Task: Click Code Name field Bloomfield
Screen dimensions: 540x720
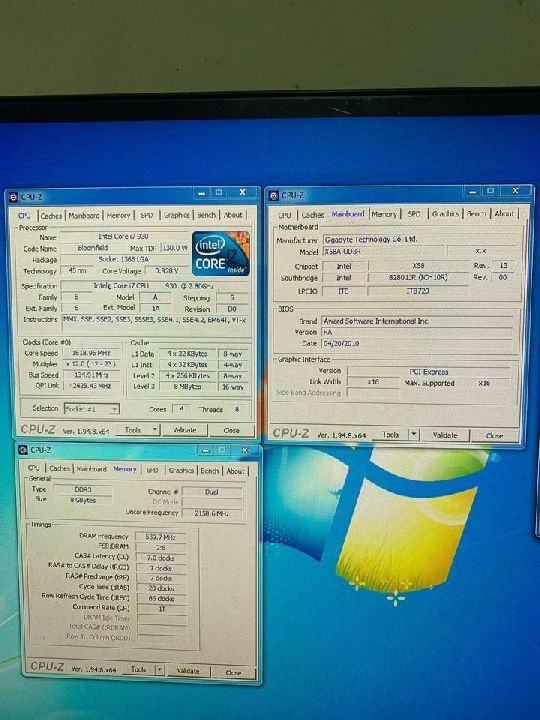Action: [x=92, y=248]
